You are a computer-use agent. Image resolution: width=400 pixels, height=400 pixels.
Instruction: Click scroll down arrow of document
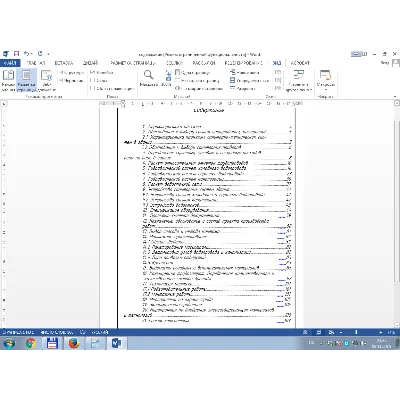point(397,325)
